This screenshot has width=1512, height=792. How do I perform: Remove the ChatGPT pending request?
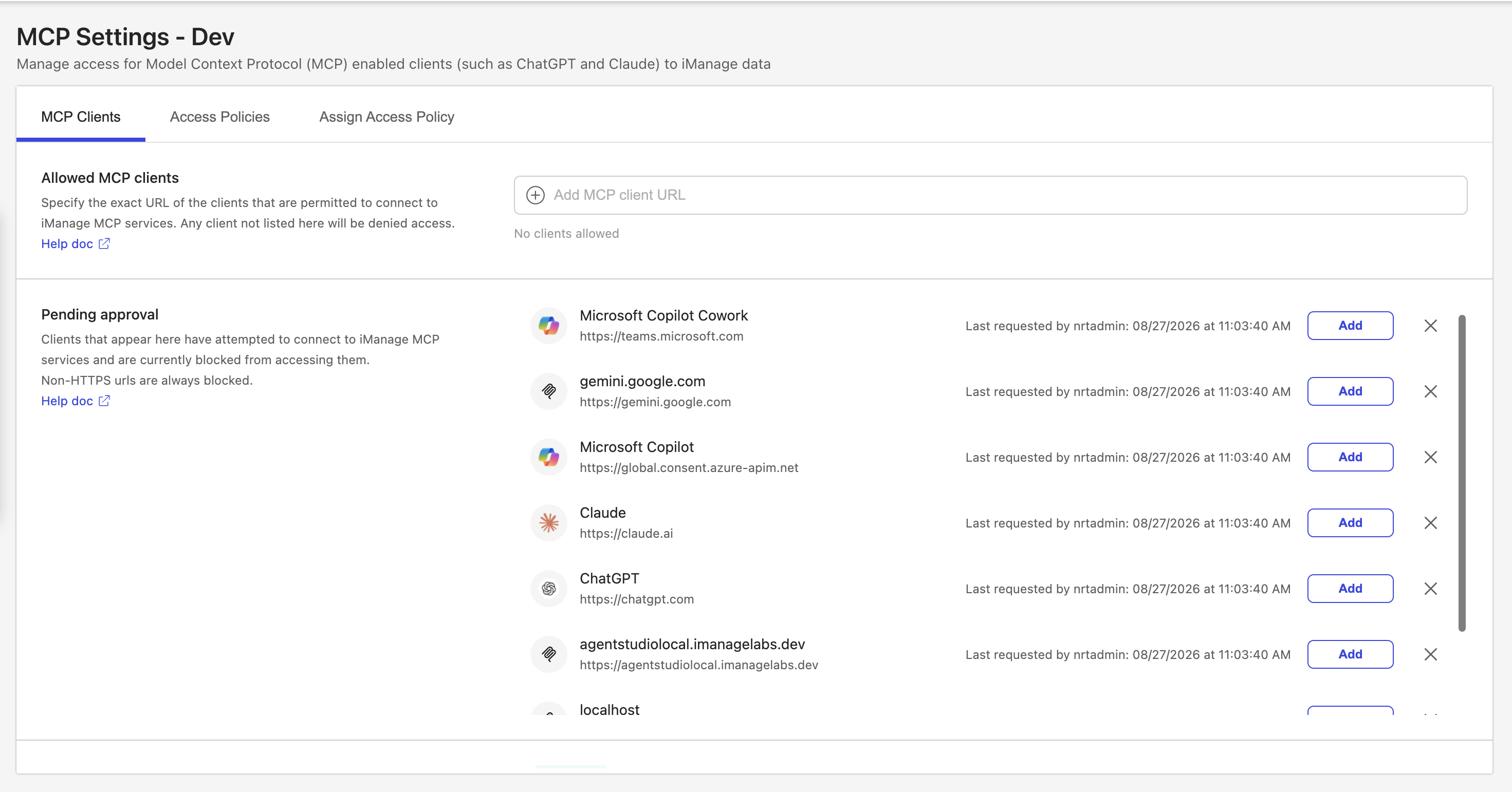pos(1430,589)
